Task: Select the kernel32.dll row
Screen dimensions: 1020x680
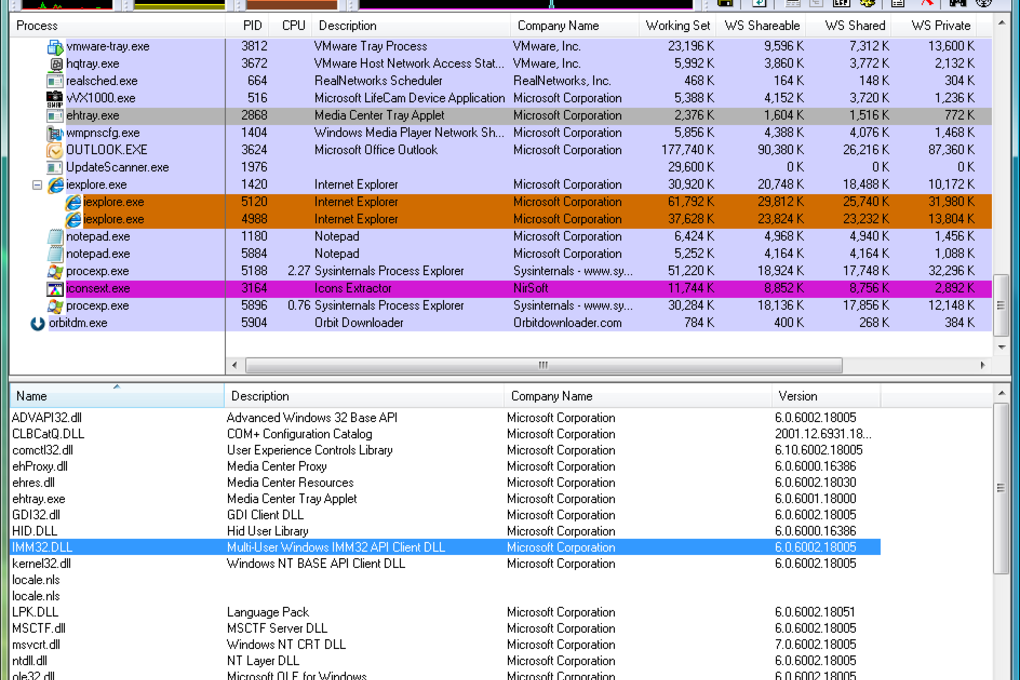Action: click(x=446, y=564)
